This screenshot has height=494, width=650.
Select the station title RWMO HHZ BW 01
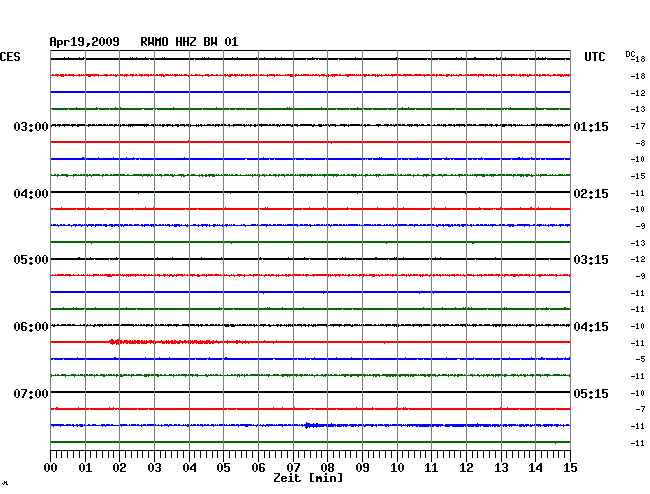(x=189, y=42)
